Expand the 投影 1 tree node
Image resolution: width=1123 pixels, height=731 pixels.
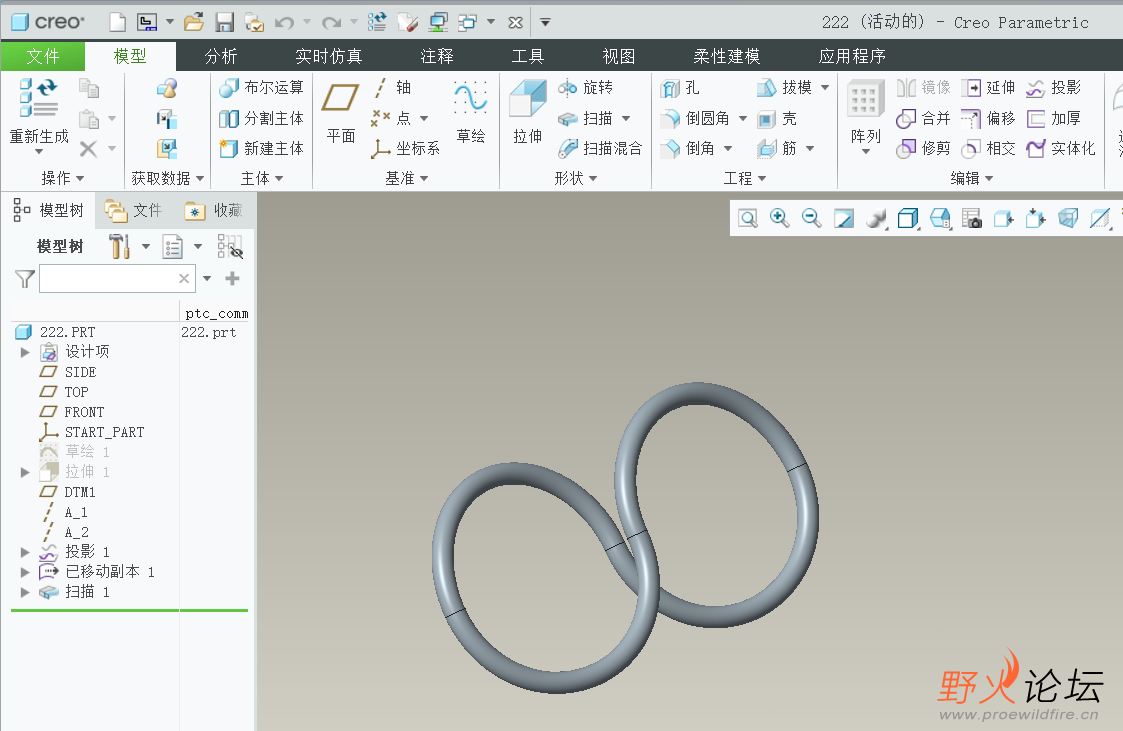click(25, 552)
